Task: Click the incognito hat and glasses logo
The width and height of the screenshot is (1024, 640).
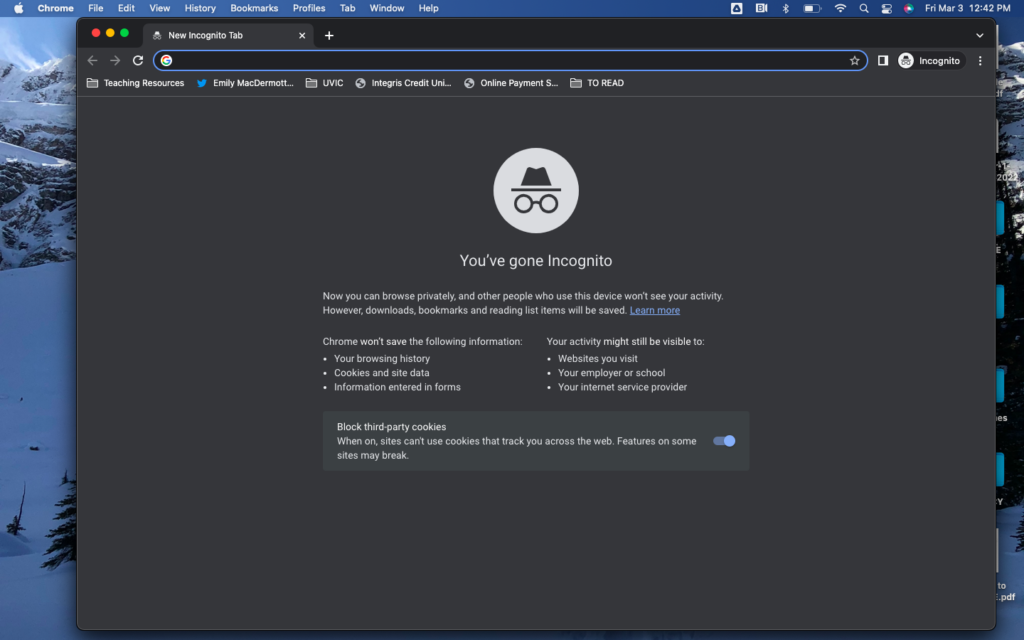Action: click(x=536, y=191)
